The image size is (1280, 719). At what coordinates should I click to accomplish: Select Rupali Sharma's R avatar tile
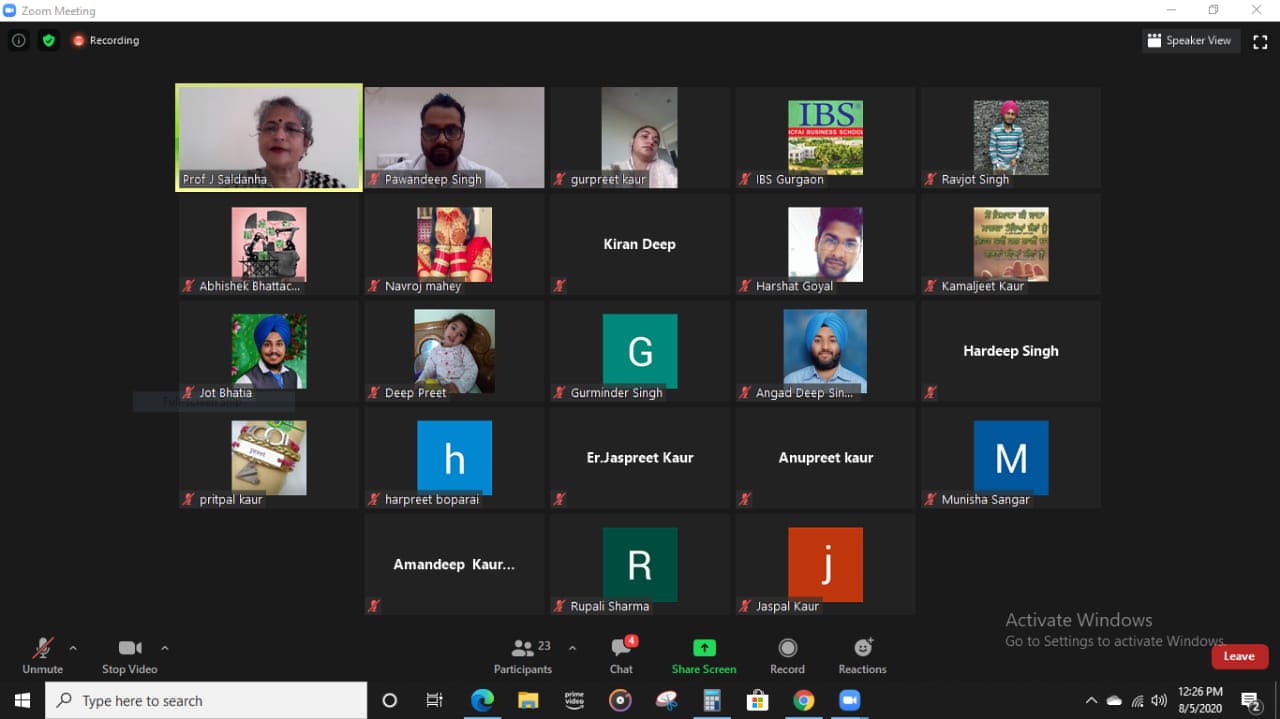(x=640, y=565)
